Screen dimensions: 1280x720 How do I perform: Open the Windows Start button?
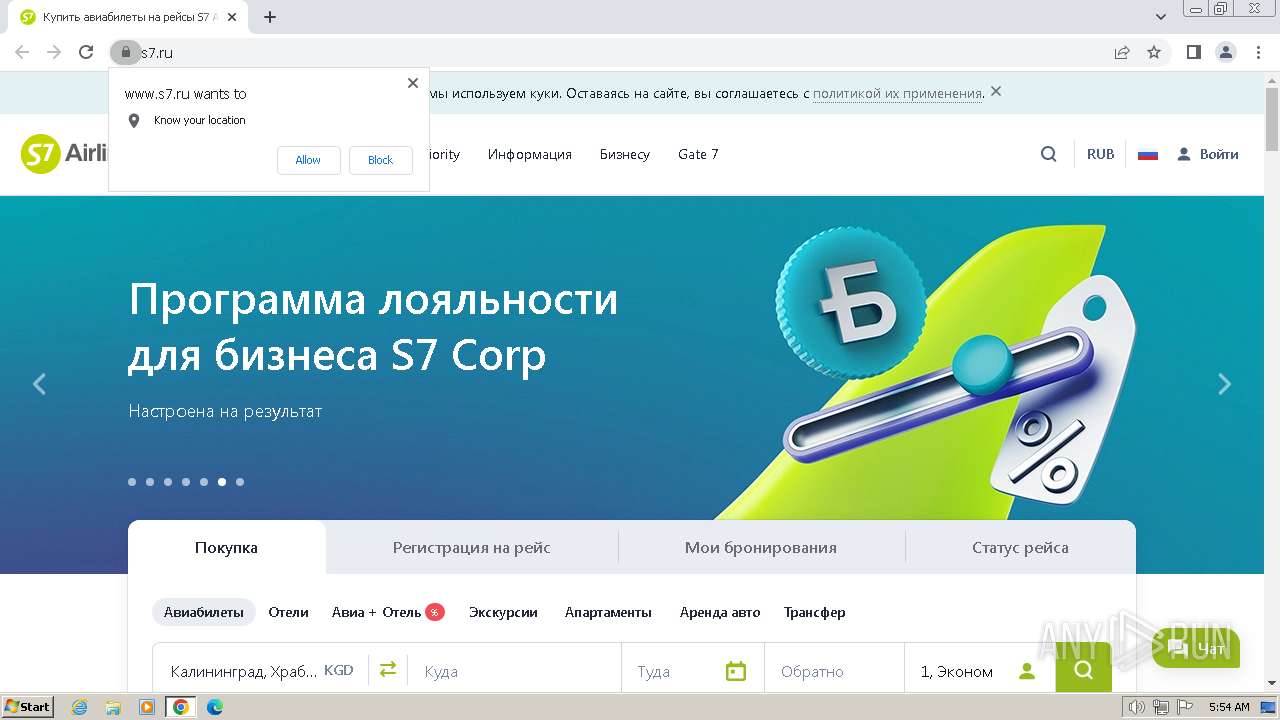[27, 707]
